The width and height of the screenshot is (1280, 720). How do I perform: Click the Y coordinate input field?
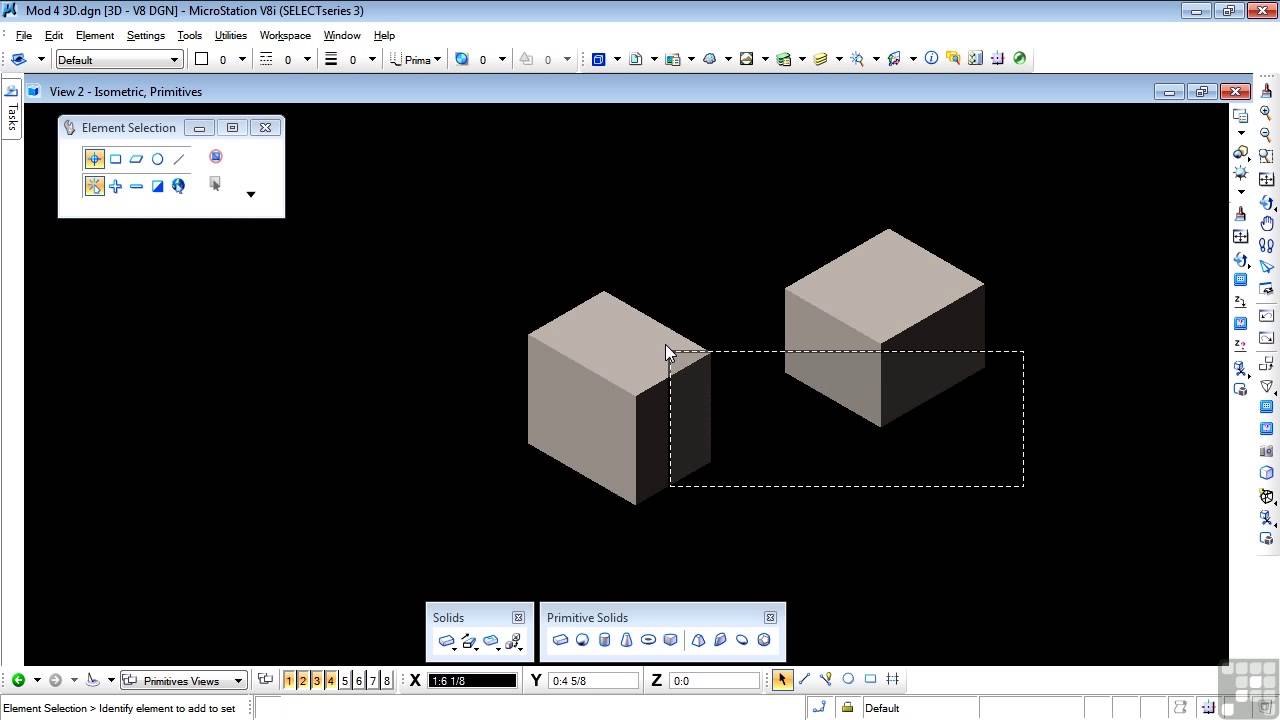coord(594,681)
